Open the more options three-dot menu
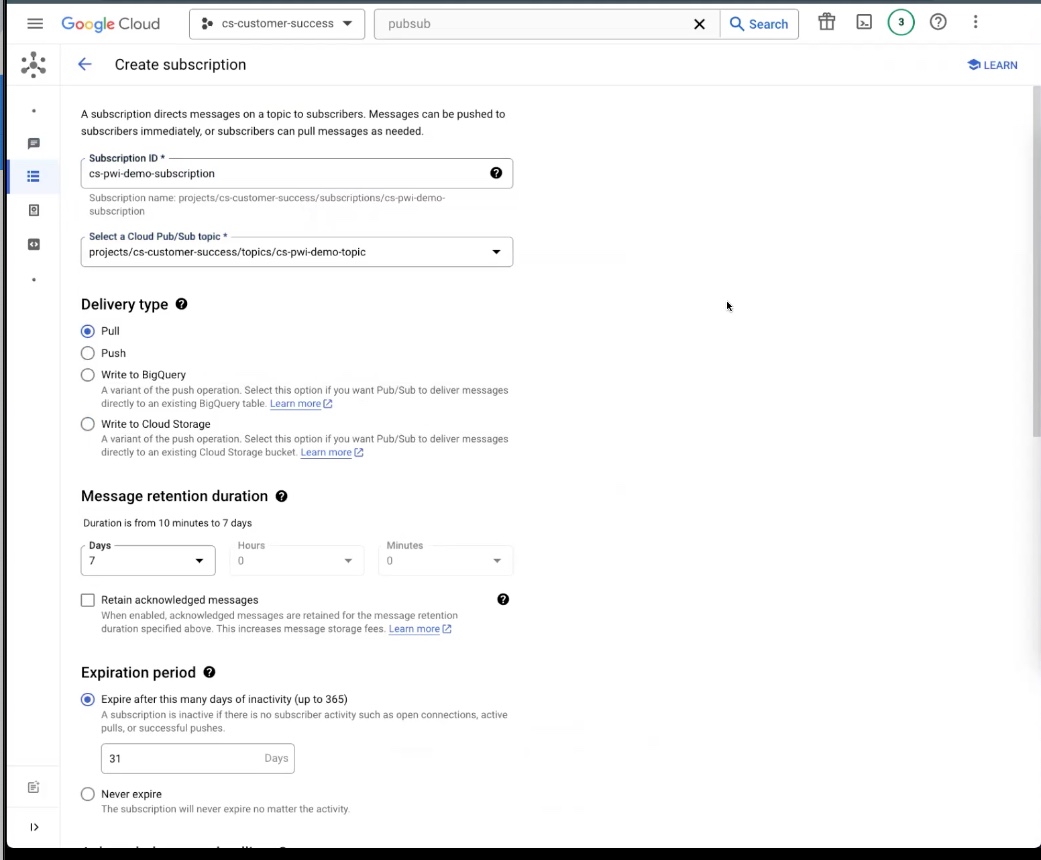Screen dimensions: 1041x860 pyautogui.click(x=975, y=22)
